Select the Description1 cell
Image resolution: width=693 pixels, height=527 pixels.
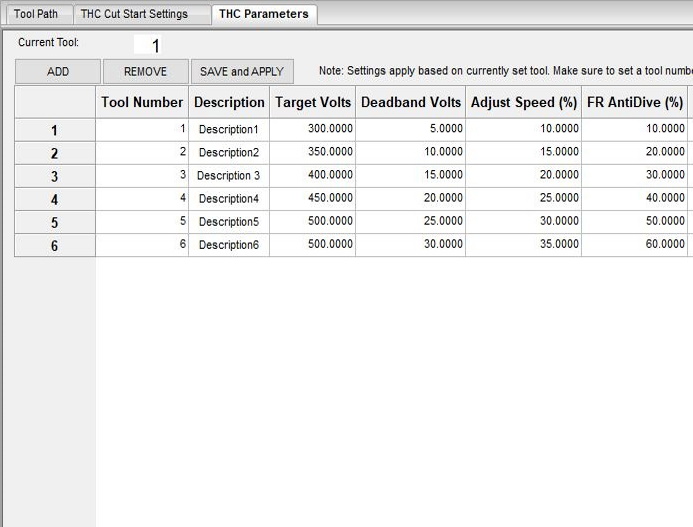tap(229, 130)
